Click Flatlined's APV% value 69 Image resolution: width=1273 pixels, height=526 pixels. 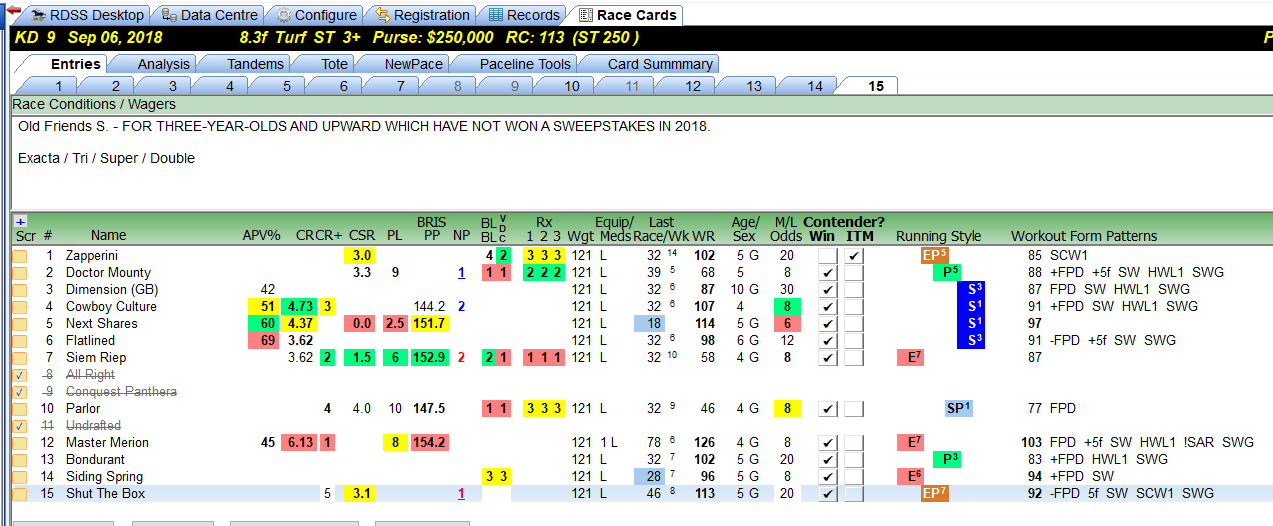click(266, 341)
